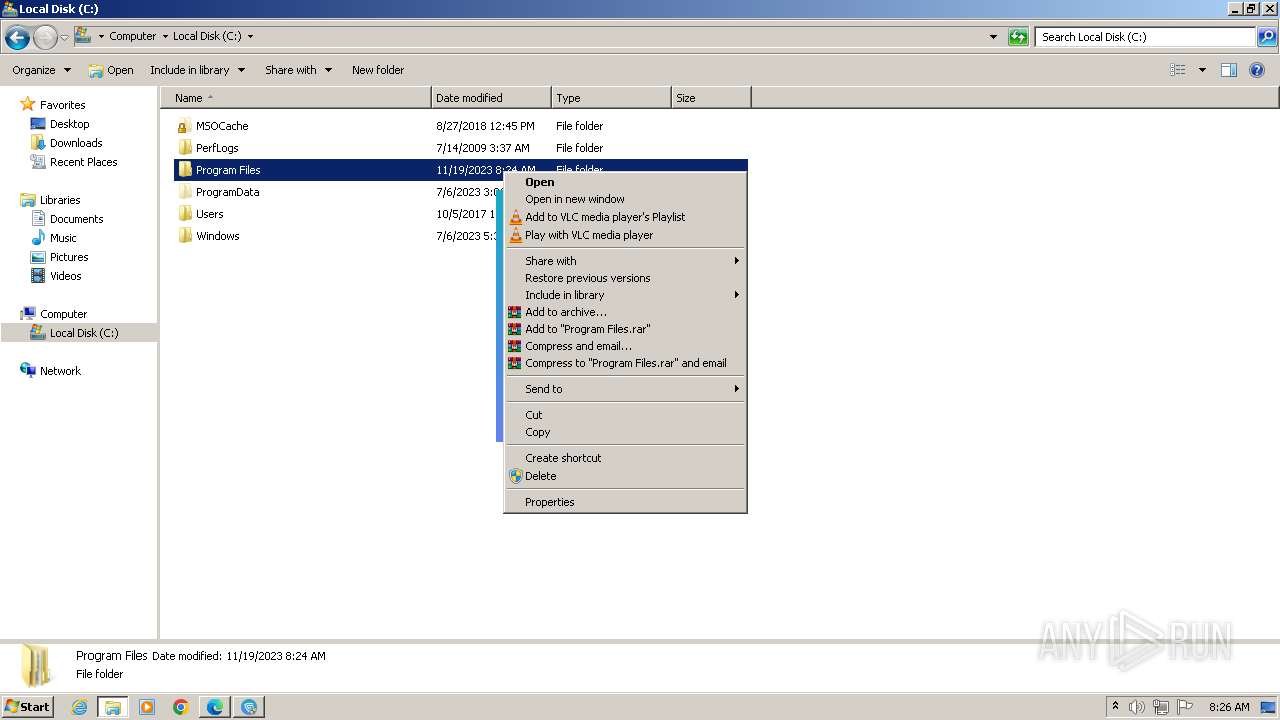Screen dimensions: 1280x720
Task: Click the PerfLogs folder icon
Action: tap(184, 148)
